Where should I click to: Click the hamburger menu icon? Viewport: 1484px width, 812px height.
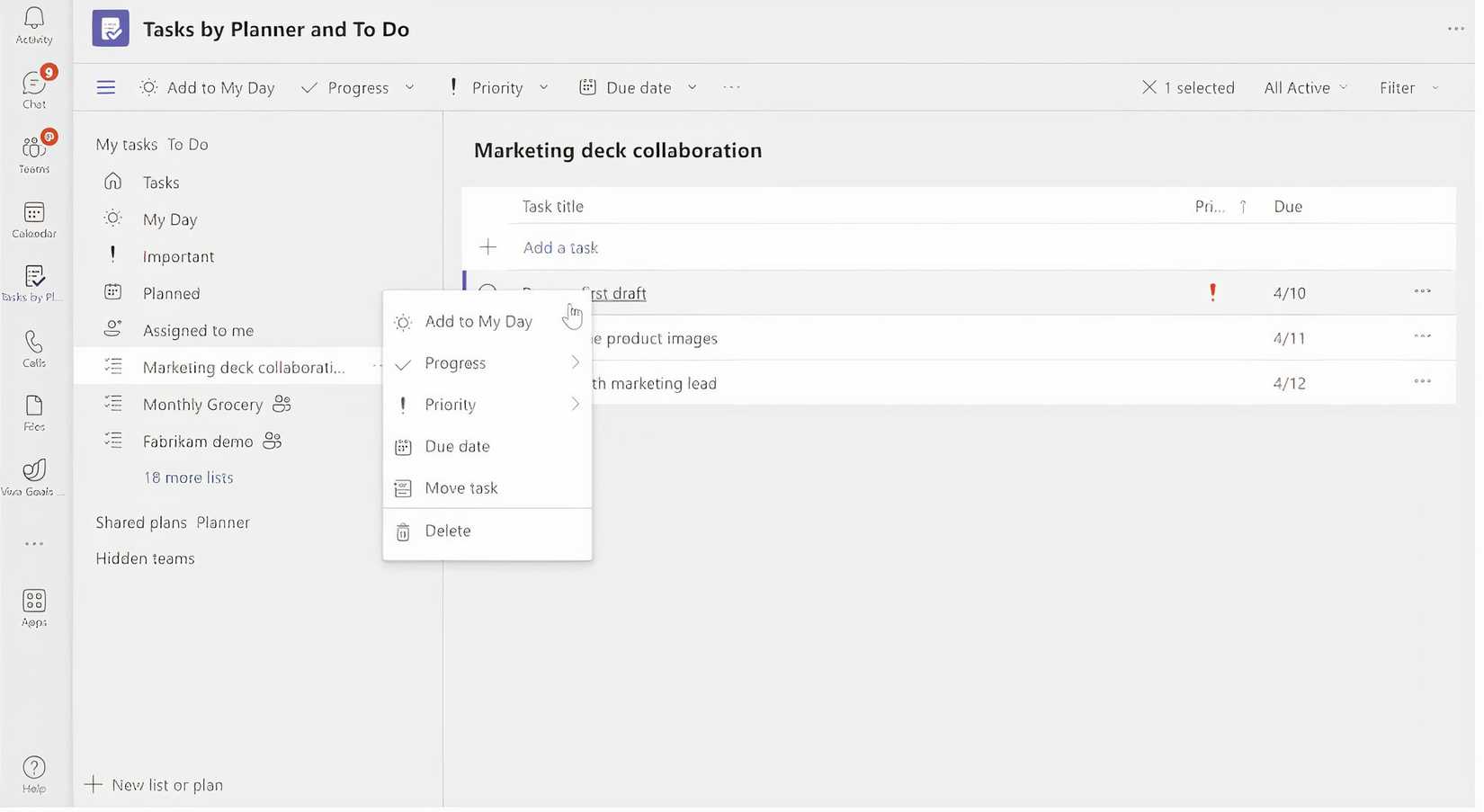click(105, 86)
